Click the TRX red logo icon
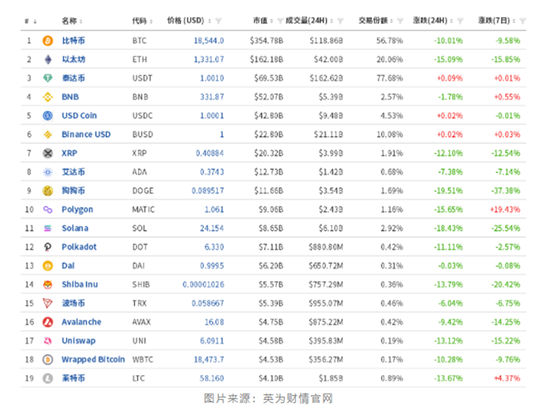This screenshot has height=412, width=556. (48, 303)
